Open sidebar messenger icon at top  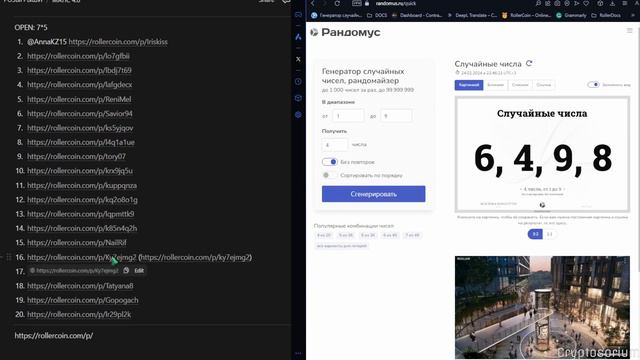pyautogui.click(x=298, y=15)
